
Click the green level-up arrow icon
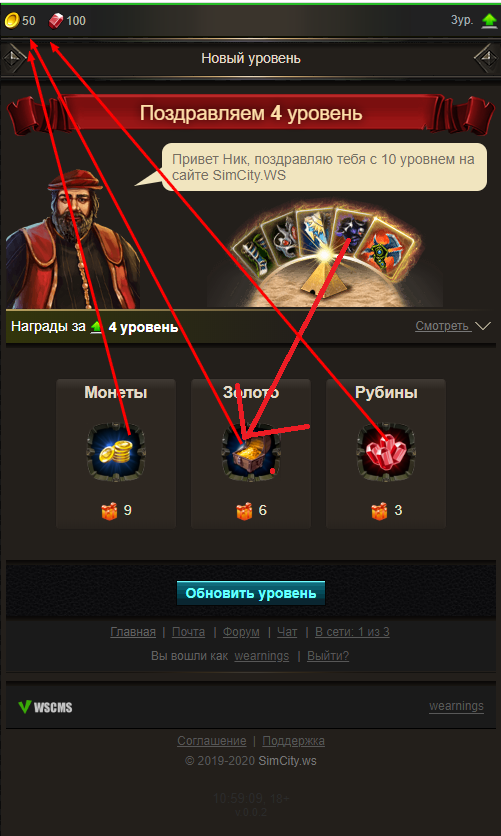coord(489,21)
